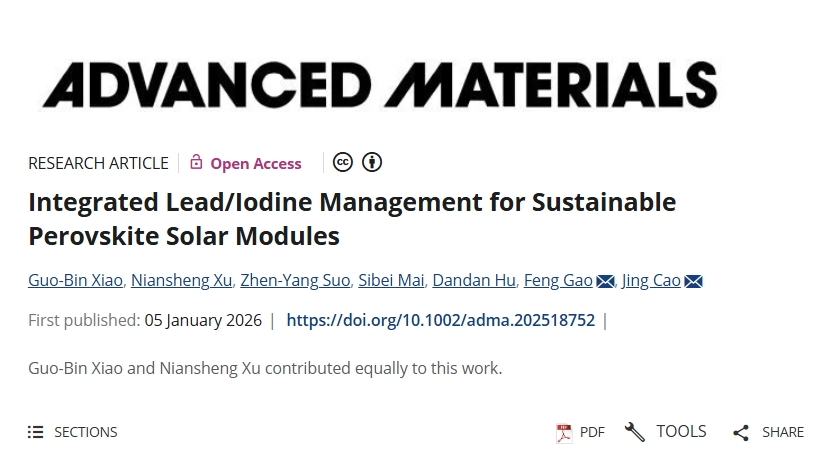
Task: Expand the TOOLS menu
Action: [x=681, y=432]
